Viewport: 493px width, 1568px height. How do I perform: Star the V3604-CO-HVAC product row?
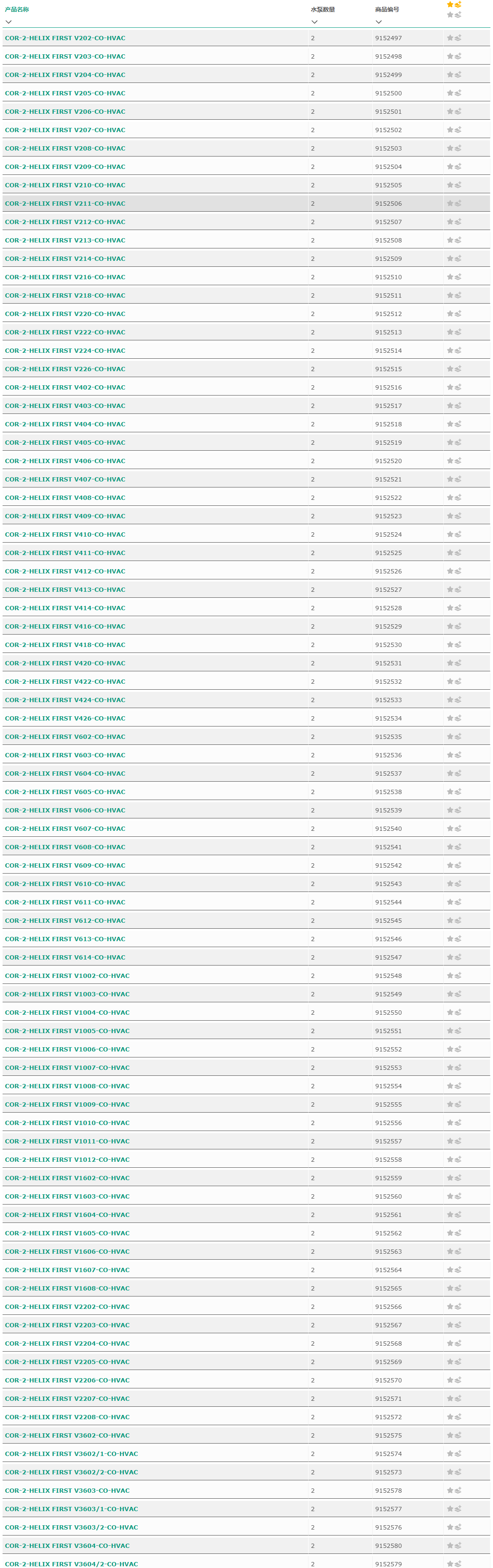coord(450,1545)
